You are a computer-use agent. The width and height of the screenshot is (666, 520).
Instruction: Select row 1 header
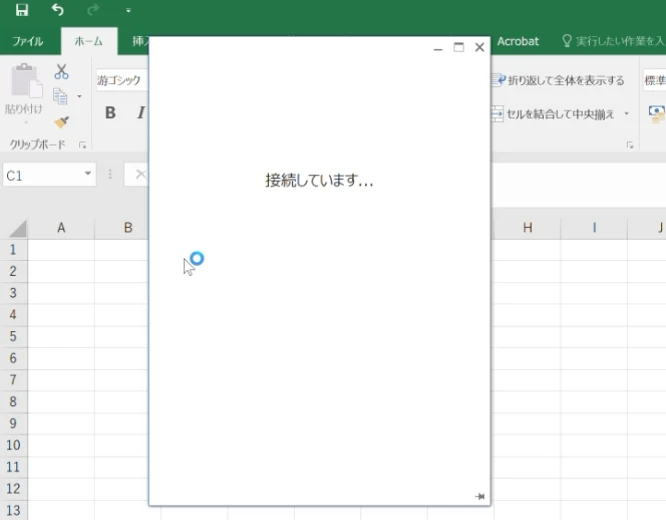point(13,249)
